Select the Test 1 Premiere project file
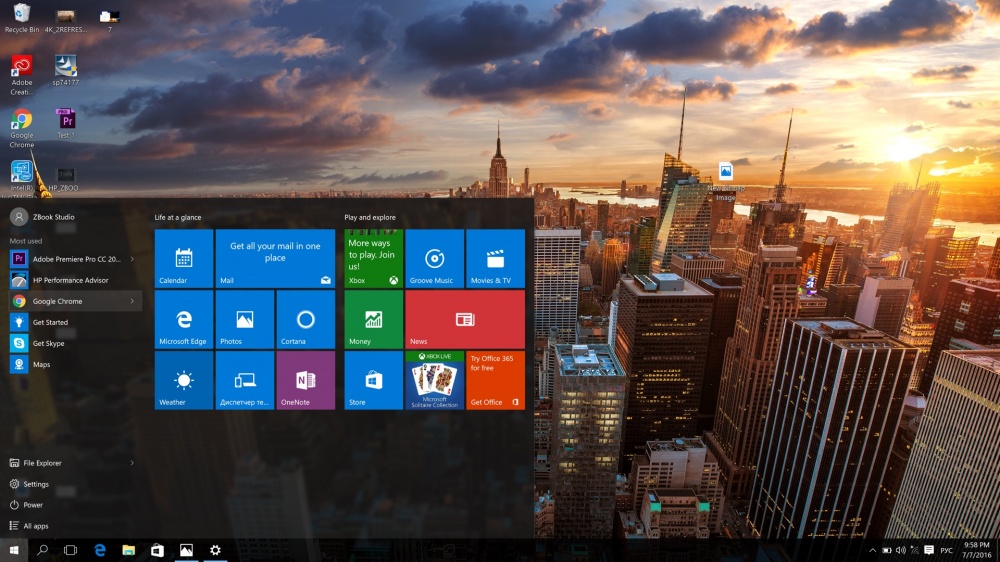The image size is (1000, 562). [66, 123]
